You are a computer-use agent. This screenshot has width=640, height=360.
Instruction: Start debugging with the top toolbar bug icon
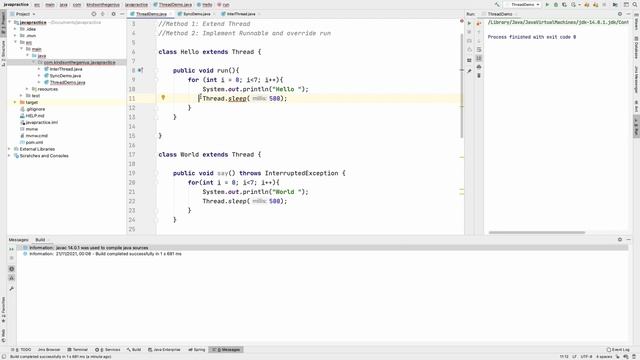point(556,4)
